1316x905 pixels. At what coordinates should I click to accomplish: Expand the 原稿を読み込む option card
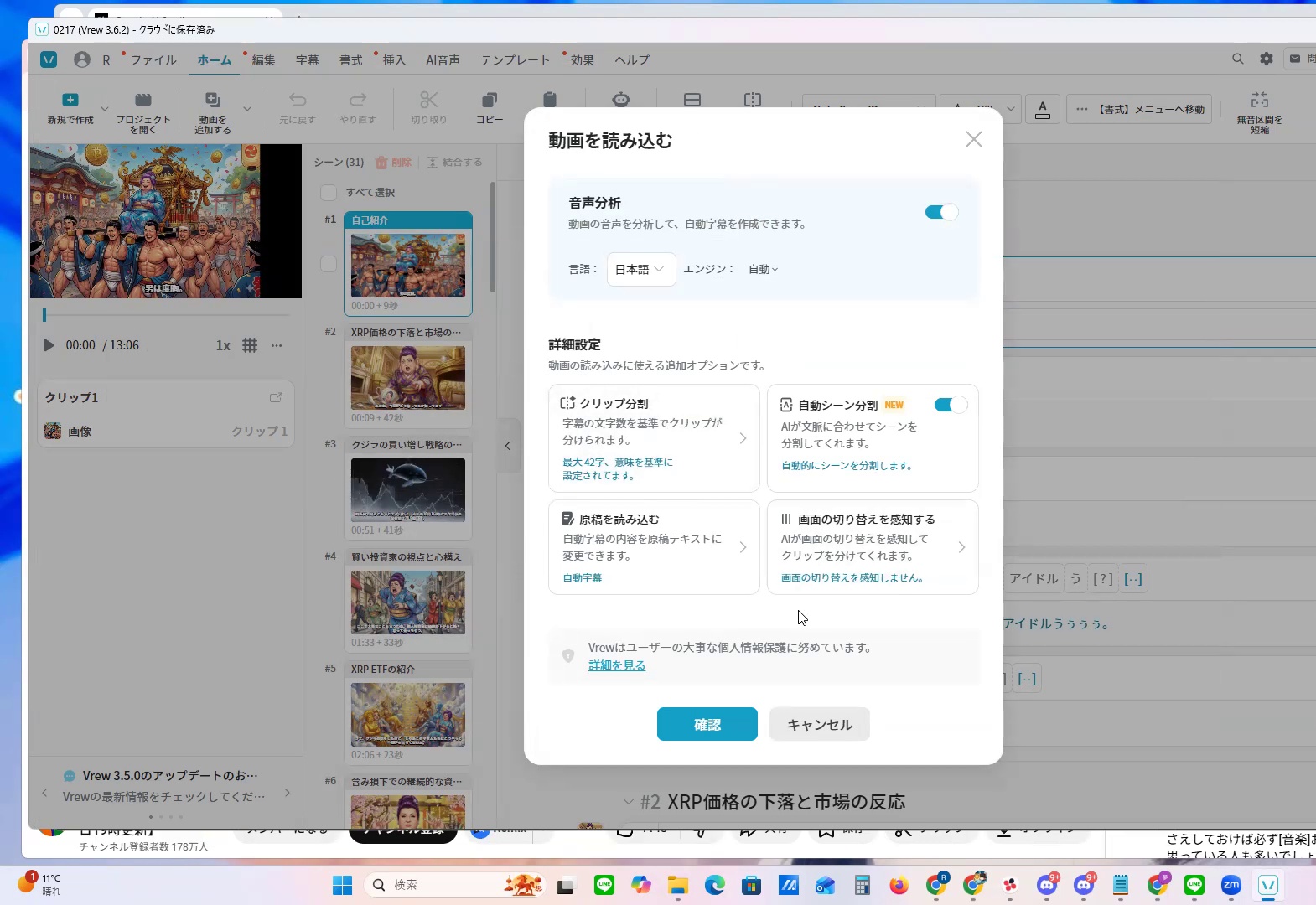pyautogui.click(x=654, y=547)
